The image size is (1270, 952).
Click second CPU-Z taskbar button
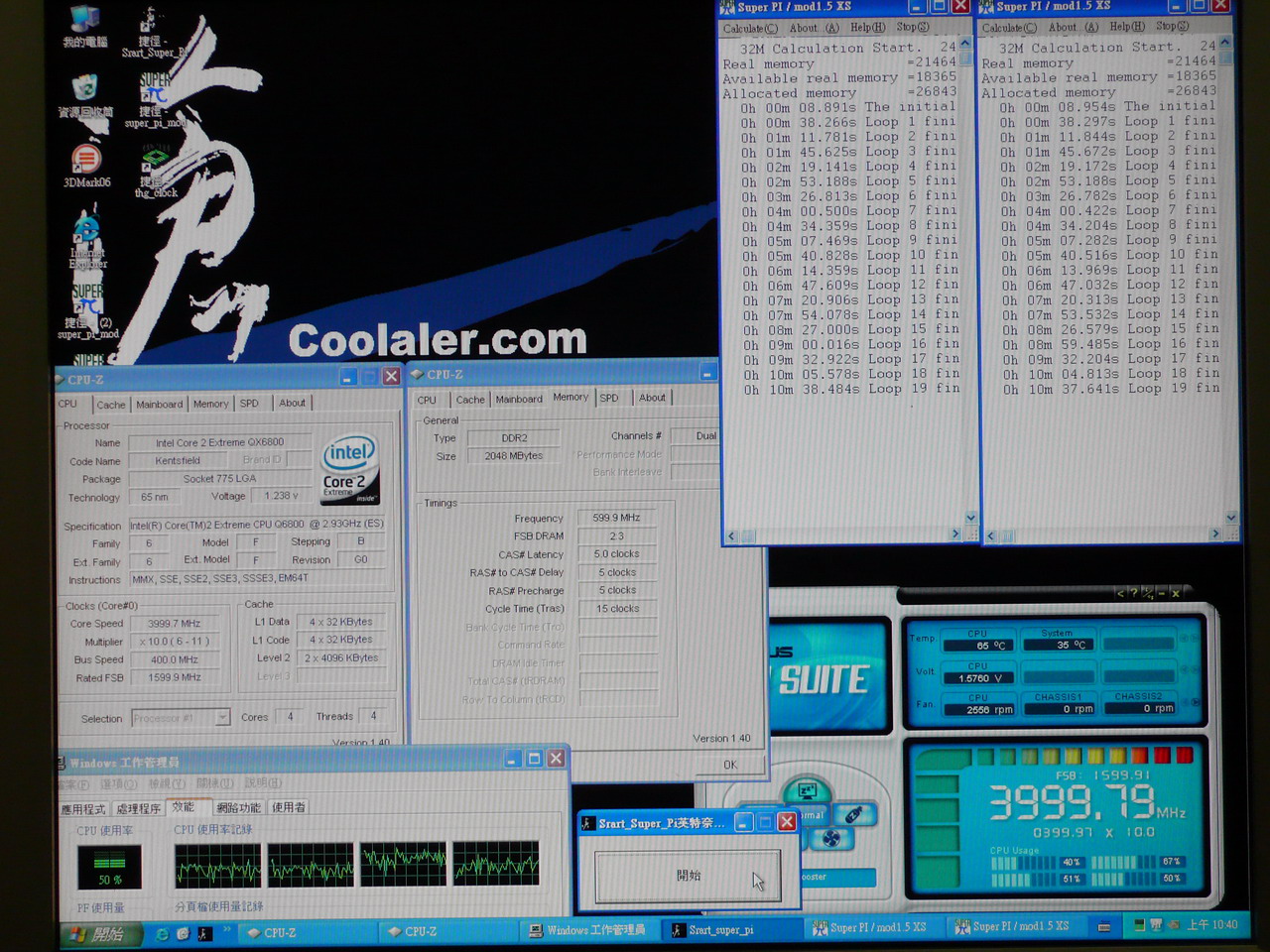point(446,932)
